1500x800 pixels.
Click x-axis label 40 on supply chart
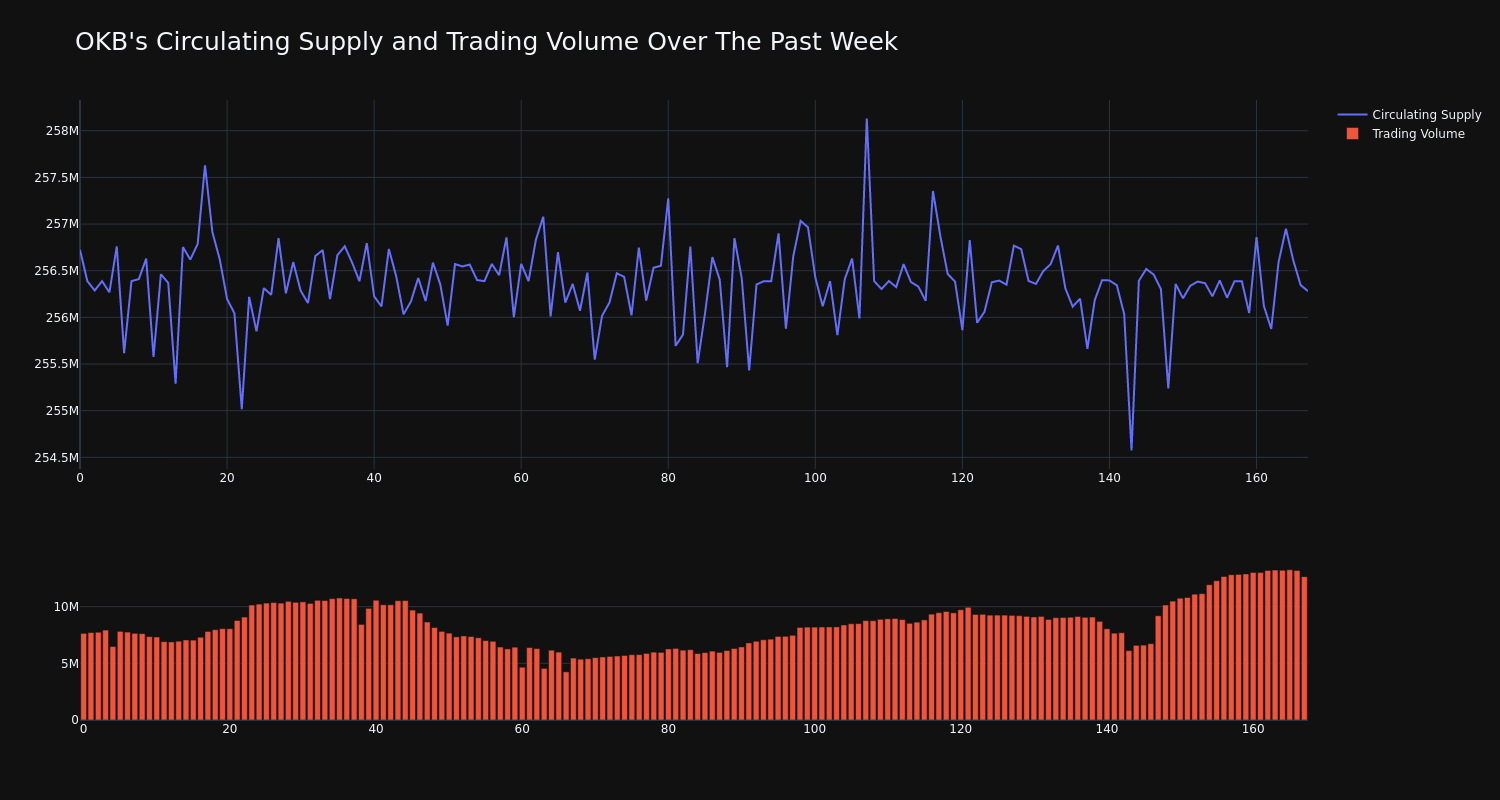click(x=374, y=478)
